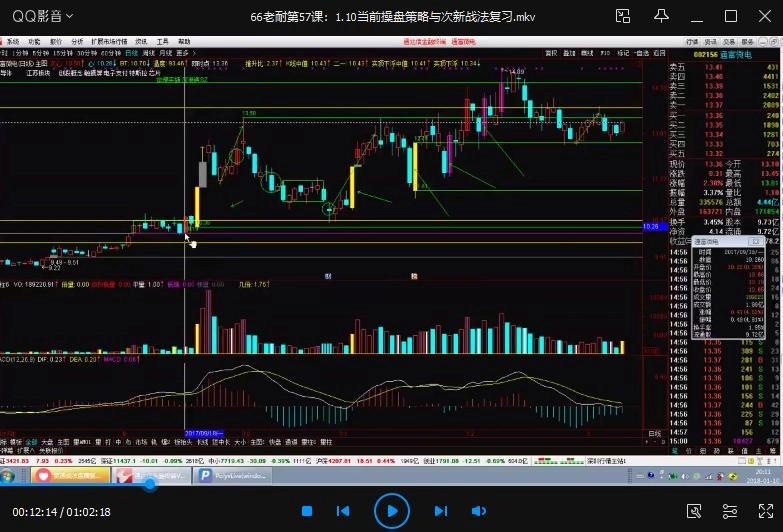Click the 002156 通富微电 stock header

(718, 52)
